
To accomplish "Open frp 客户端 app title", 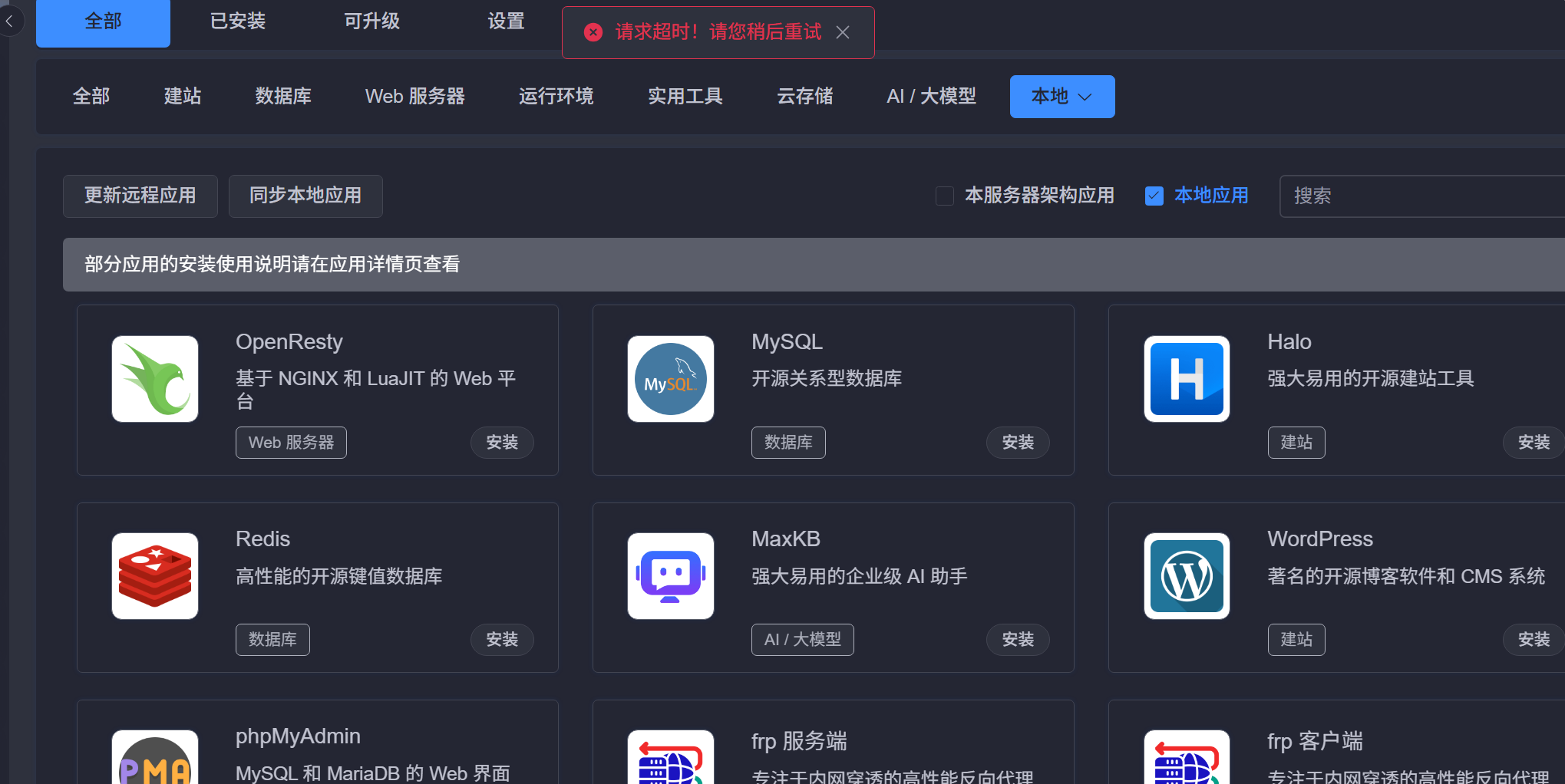I will tap(1315, 741).
